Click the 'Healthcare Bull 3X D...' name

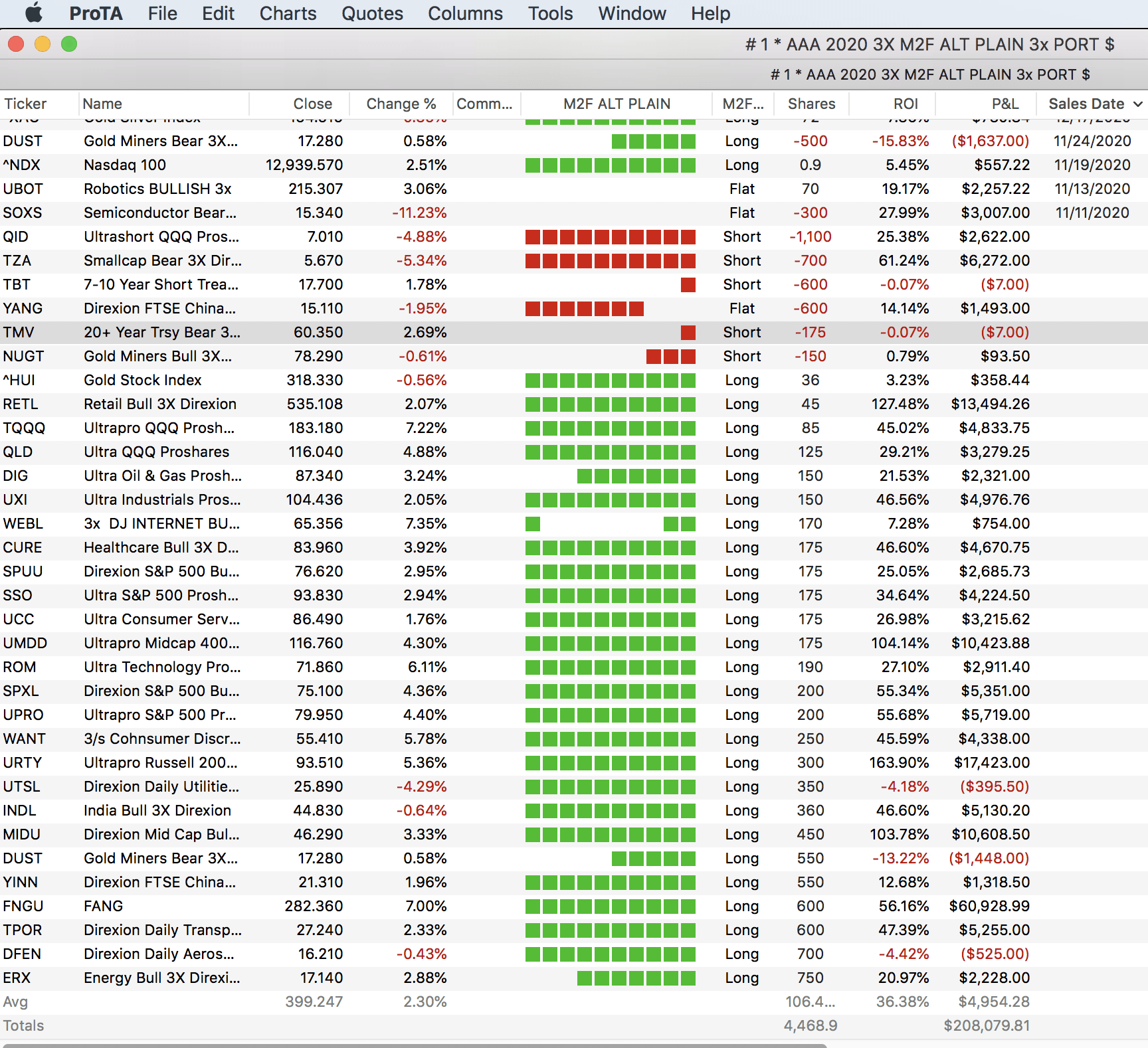point(161,547)
